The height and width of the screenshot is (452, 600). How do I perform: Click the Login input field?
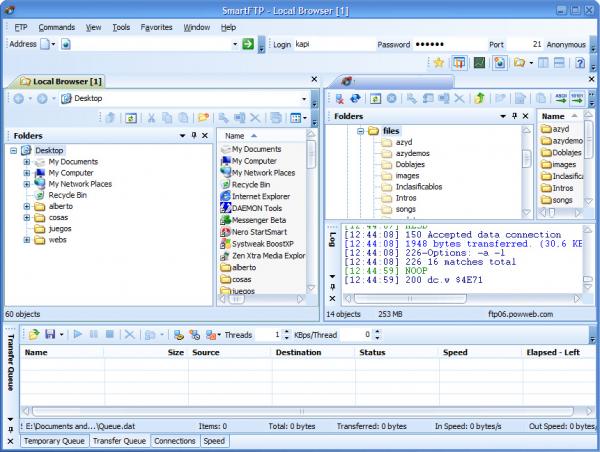tap(334, 44)
